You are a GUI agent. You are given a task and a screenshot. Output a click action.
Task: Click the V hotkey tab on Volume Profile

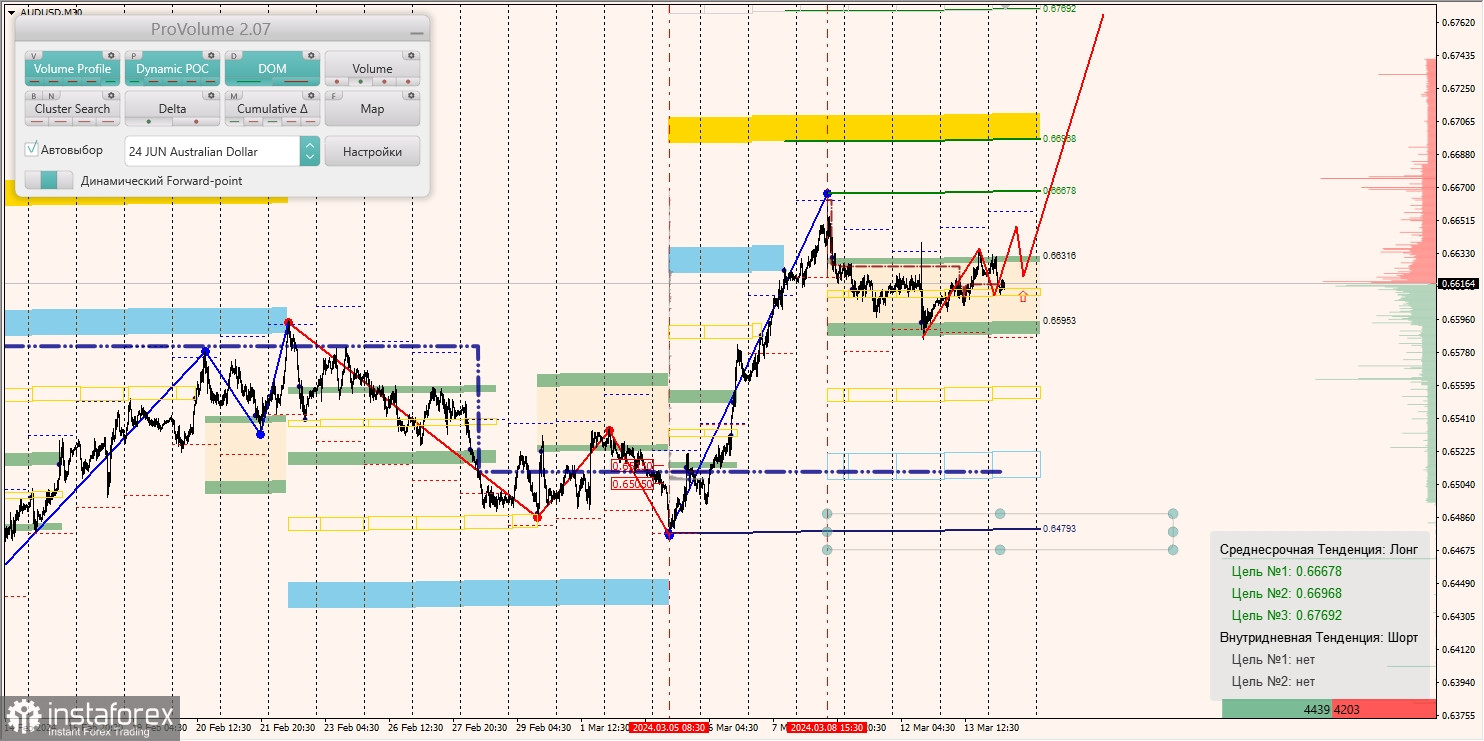coord(35,56)
